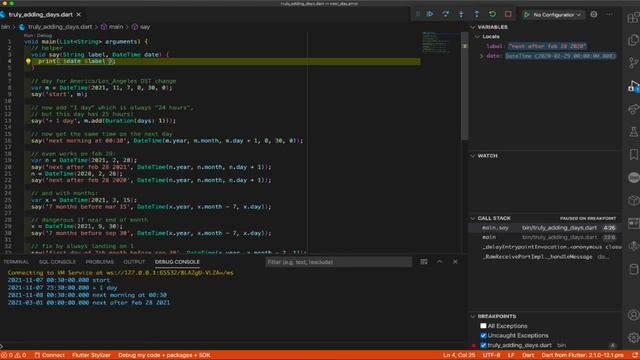Open the Explorer view in the activity bar

633,40
